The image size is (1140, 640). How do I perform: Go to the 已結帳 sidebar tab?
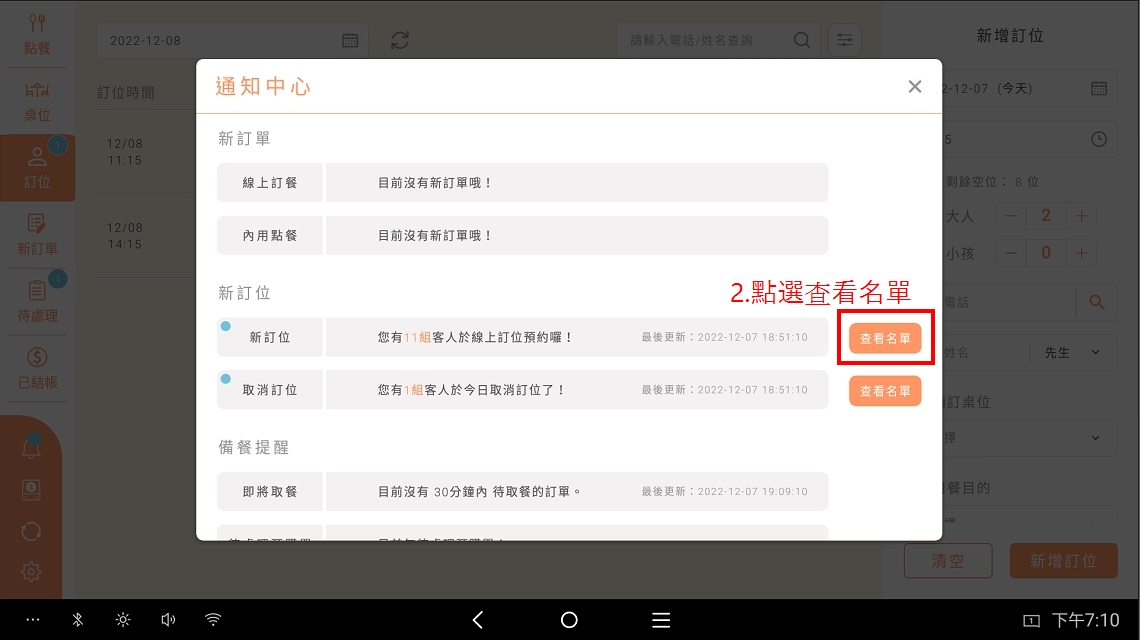coord(37,367)
